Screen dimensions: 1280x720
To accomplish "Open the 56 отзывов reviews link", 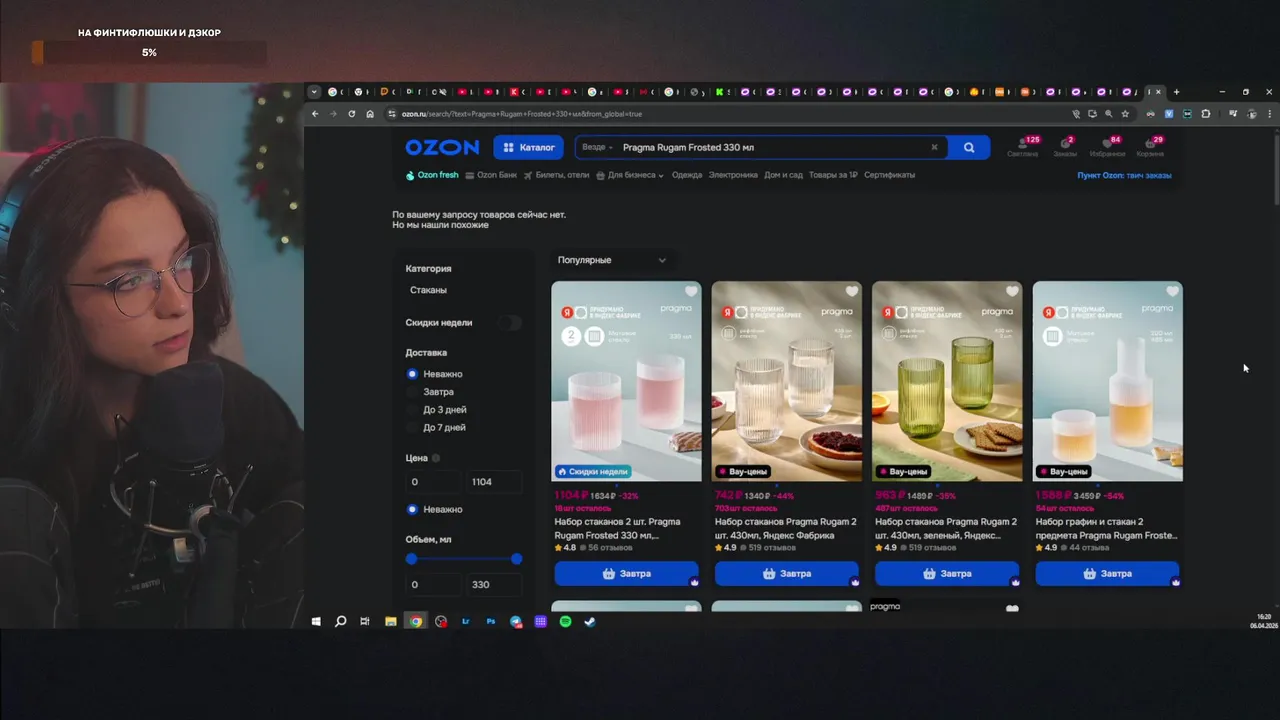I will click(x=608, y=548).
